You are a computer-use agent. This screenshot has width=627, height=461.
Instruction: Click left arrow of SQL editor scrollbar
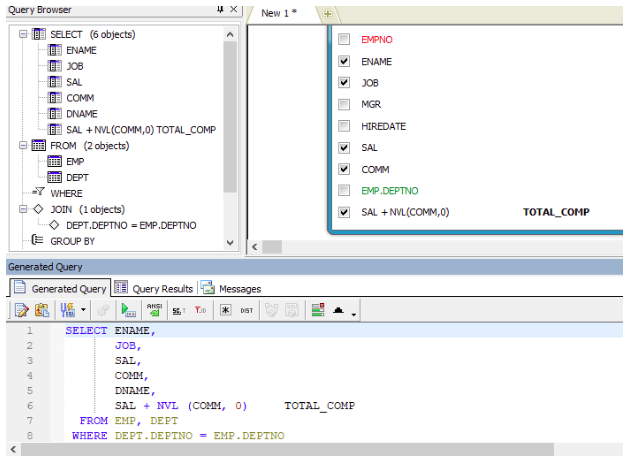[13, 449]
